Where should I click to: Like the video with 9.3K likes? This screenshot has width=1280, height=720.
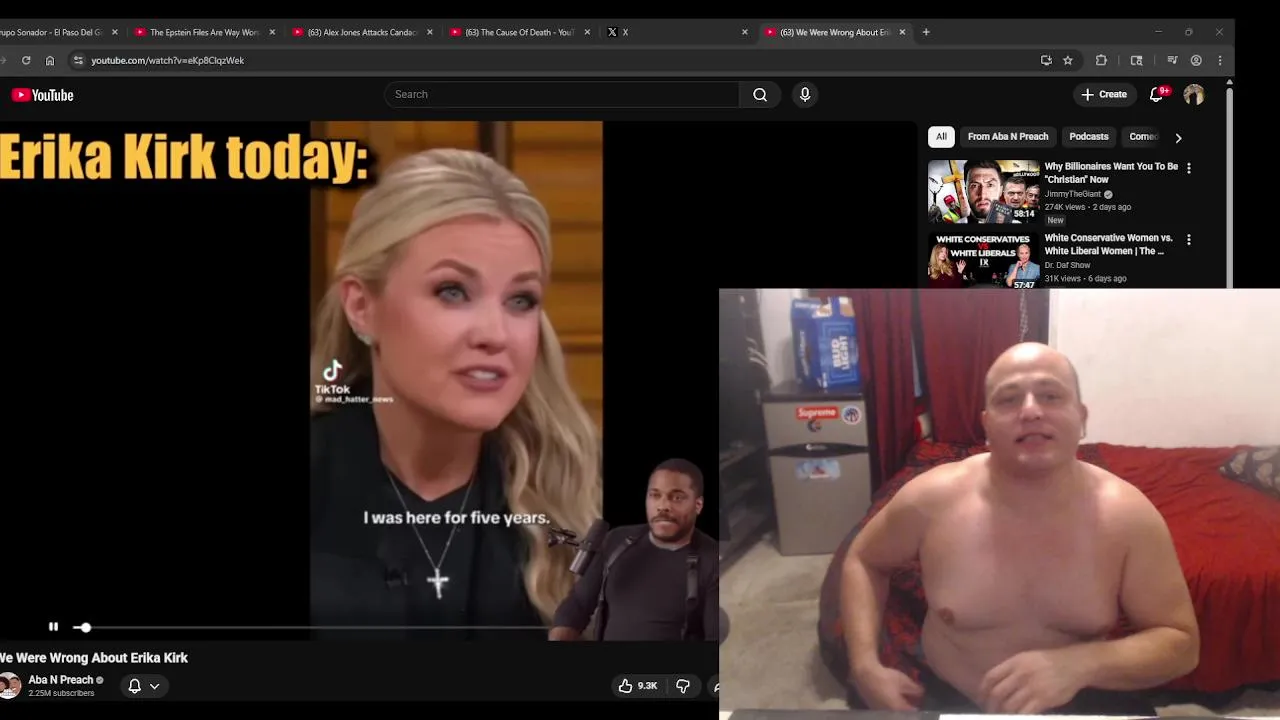(637, 686)
